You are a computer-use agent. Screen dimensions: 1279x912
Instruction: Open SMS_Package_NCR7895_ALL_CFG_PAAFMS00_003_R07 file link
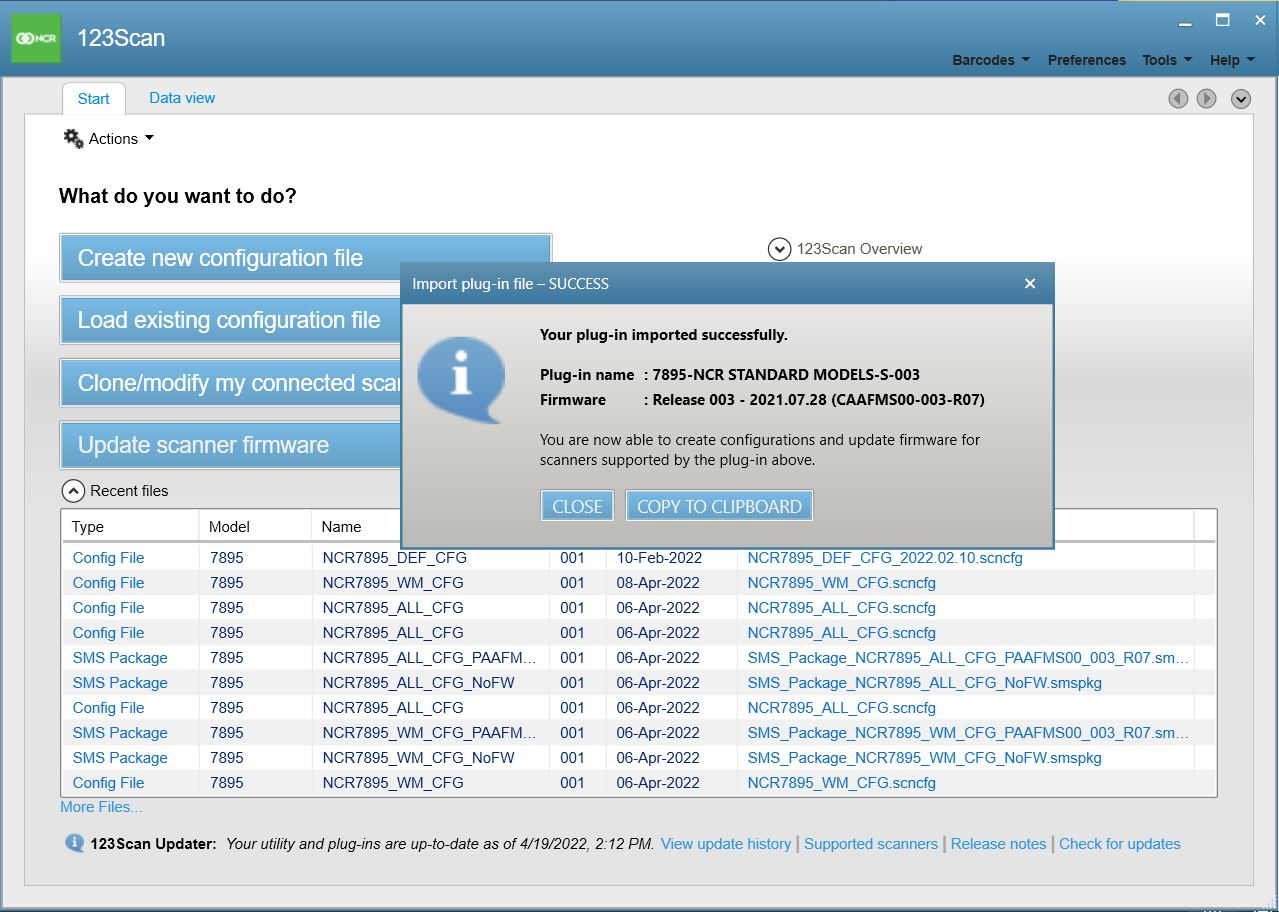point(968,658)
